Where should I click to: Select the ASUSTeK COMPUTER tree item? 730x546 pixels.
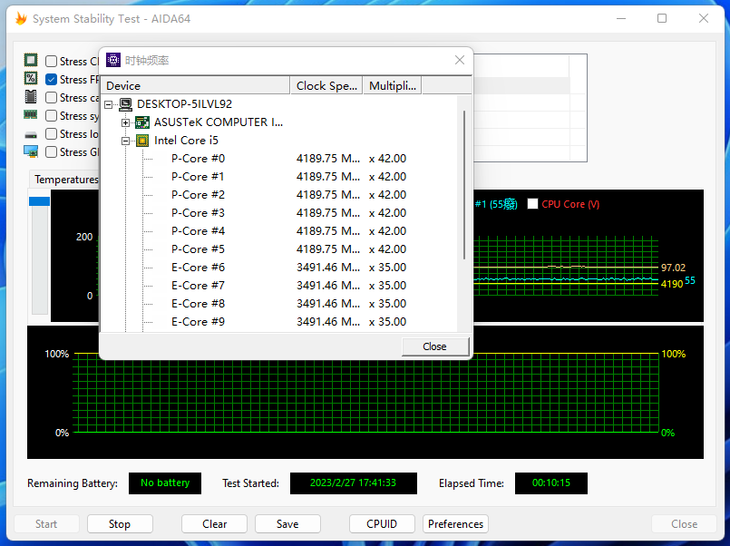point(218,122)
